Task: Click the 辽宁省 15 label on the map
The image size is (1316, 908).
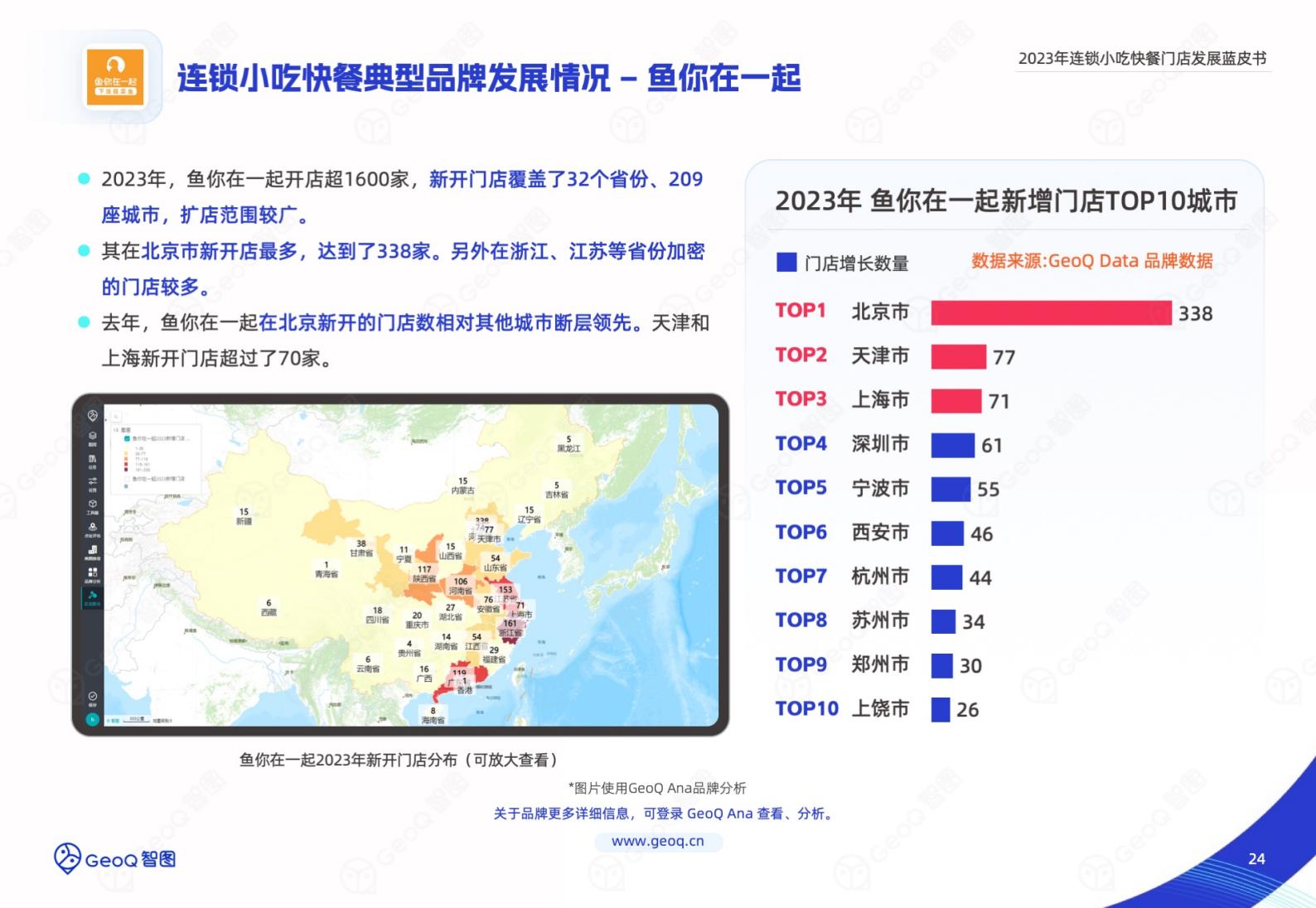Action: pos(529,514)
